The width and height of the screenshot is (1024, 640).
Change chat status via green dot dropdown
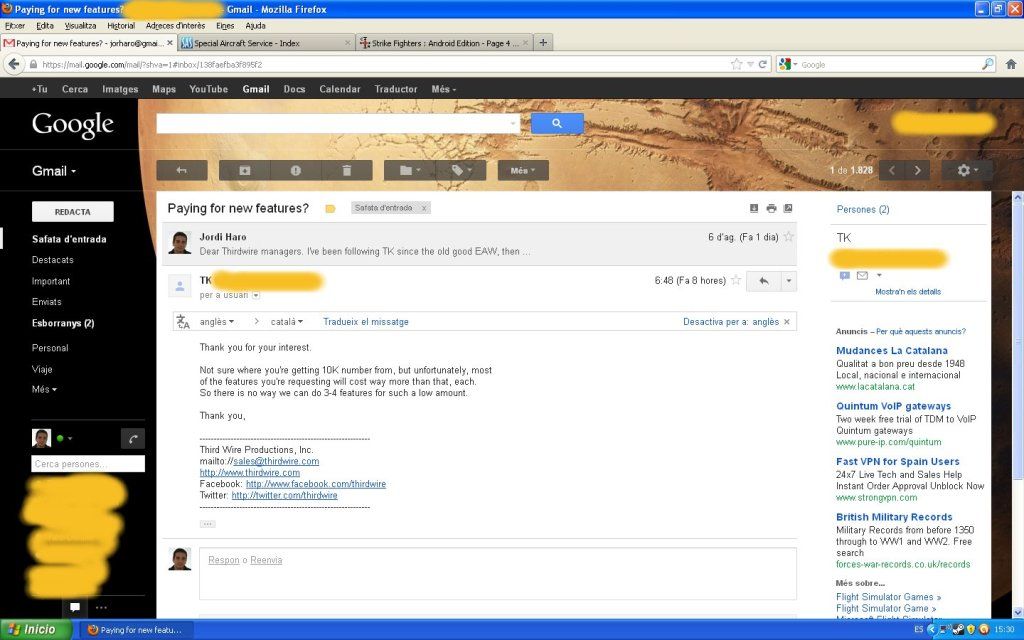pos(64,438)
